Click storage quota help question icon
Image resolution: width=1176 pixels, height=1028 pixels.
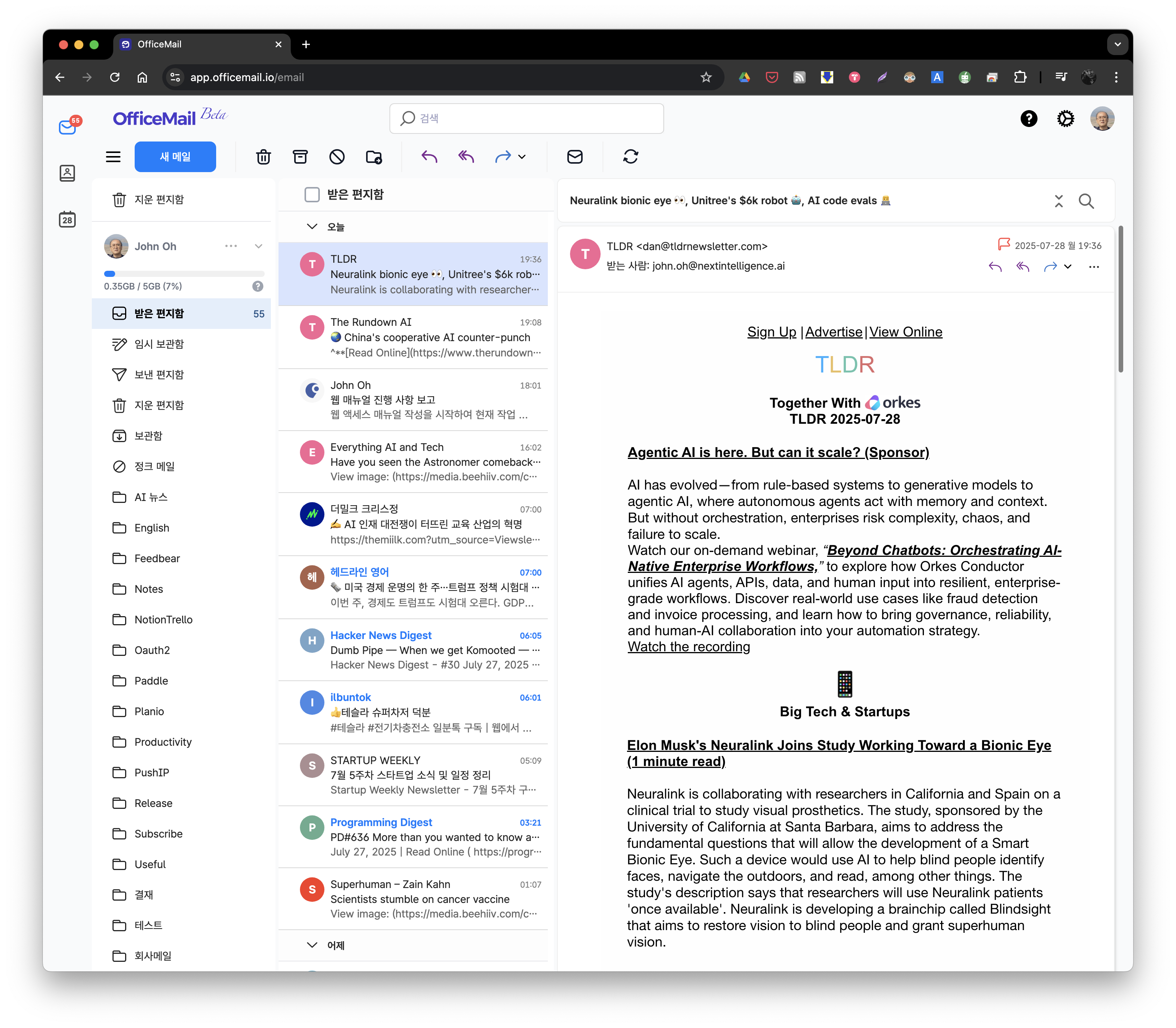coord(258,286)
